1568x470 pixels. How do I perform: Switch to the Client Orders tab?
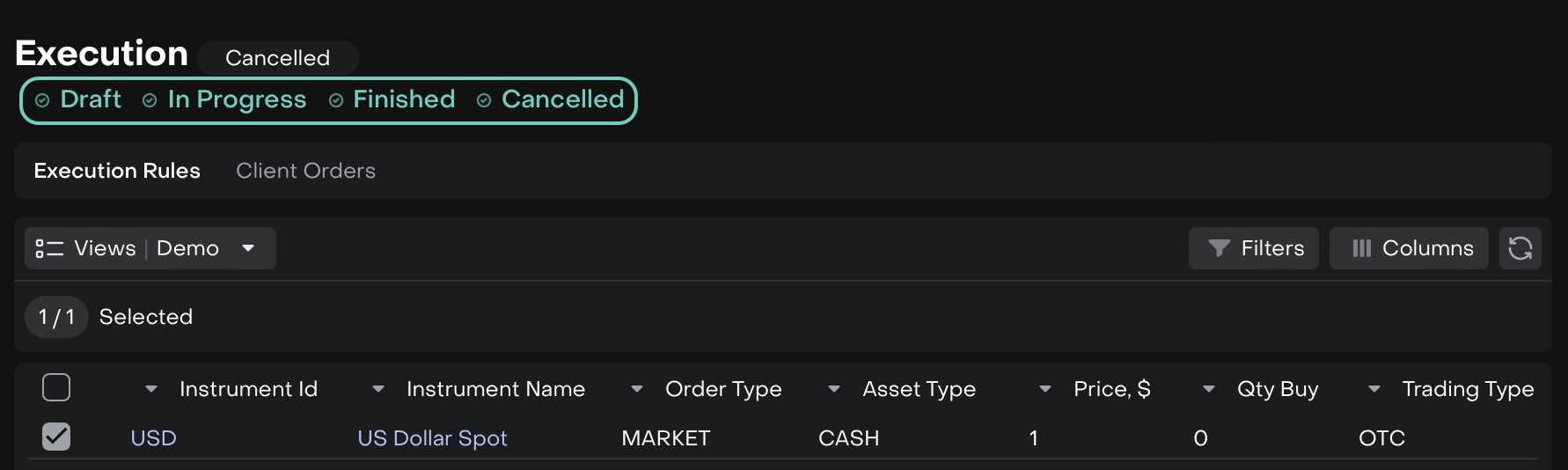pos(305,171)
